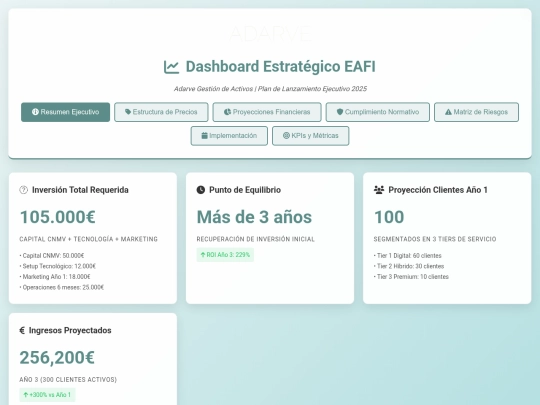The width and height of the screenshot is (540, 405).
Task: Click the question icon by Inversión Total Requerida
Action: click(23, 190)
